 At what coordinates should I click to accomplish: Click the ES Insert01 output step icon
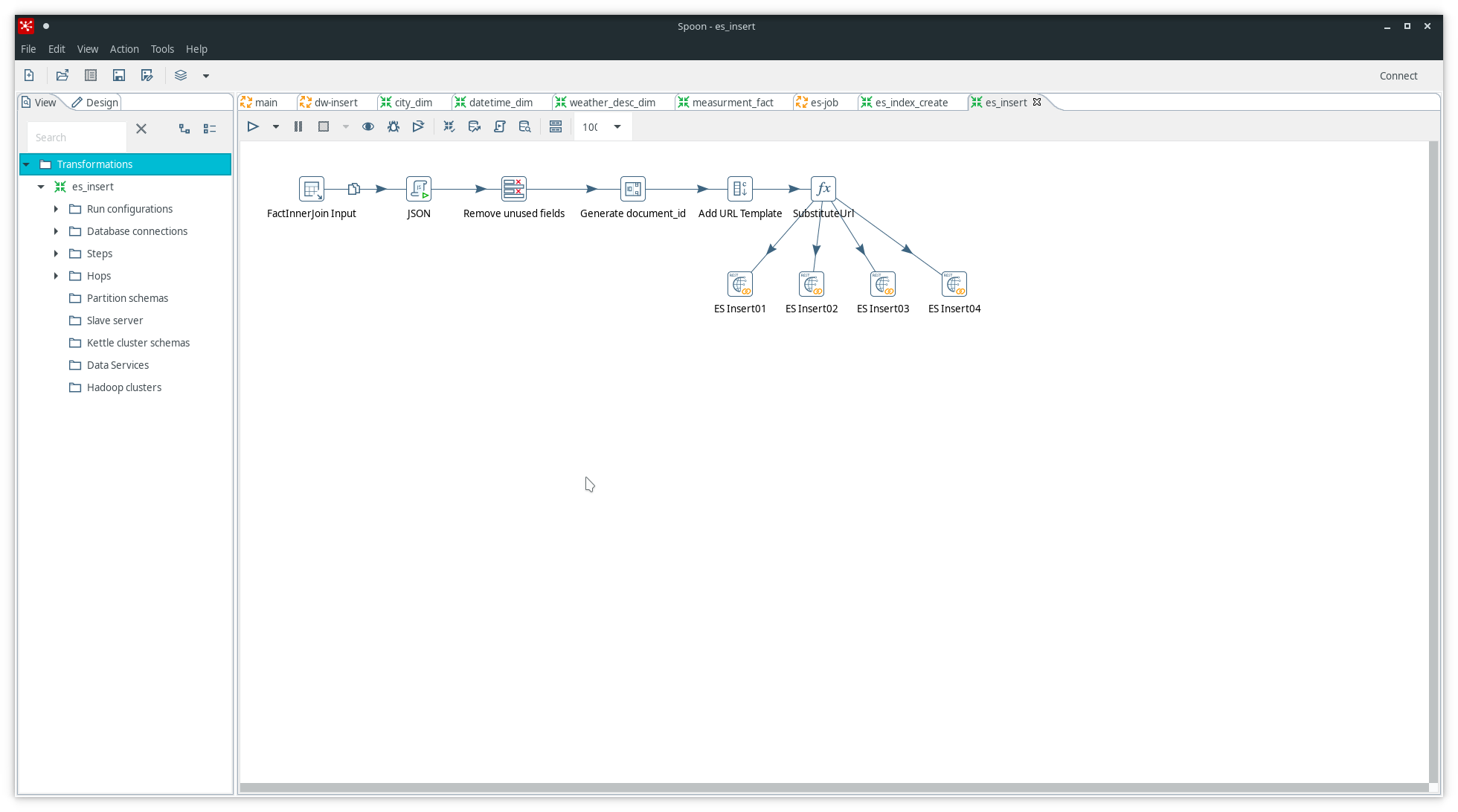[x=739, y=283]
